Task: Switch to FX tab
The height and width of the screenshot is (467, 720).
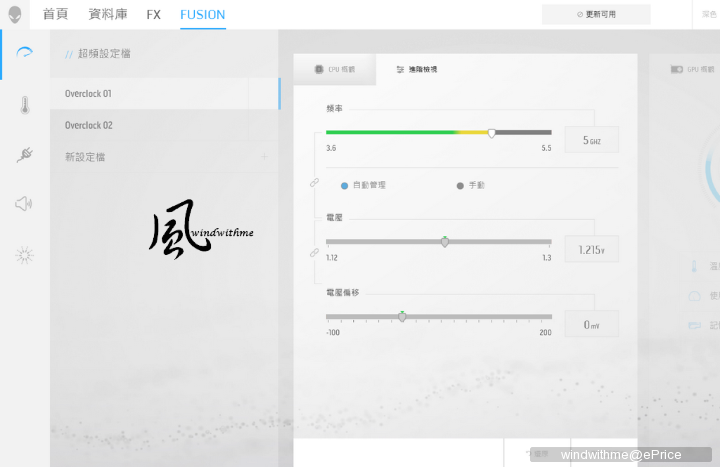Action: (x=153, y=15)
